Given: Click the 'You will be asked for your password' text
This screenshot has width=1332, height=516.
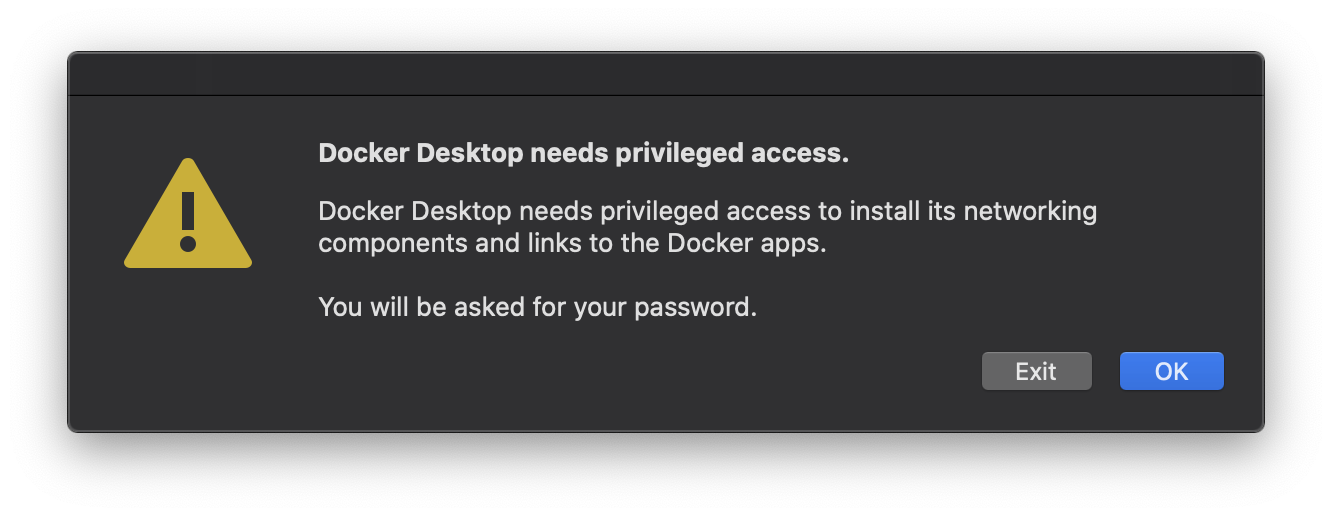Looking at the screenshot, I should coord(537,307).
